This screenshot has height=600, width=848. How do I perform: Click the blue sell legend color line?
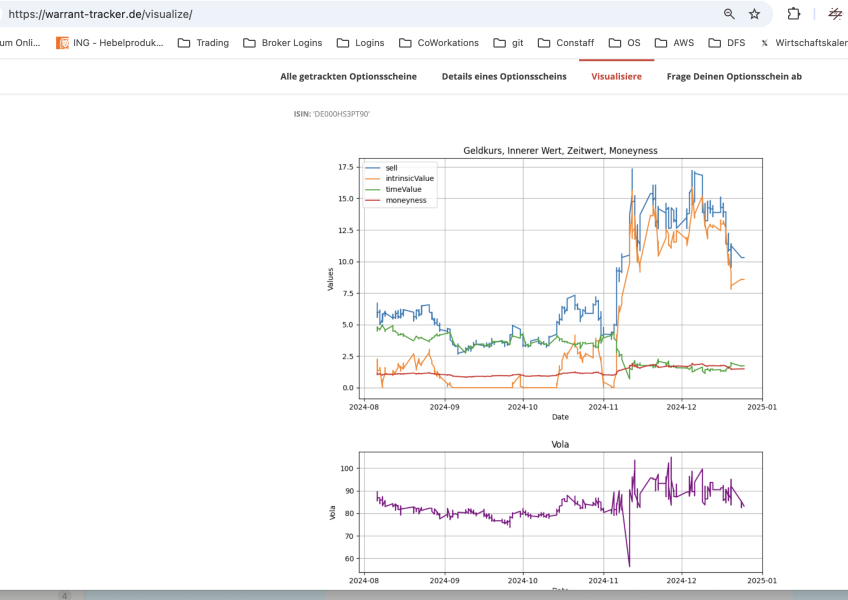[x=373, y=167]
